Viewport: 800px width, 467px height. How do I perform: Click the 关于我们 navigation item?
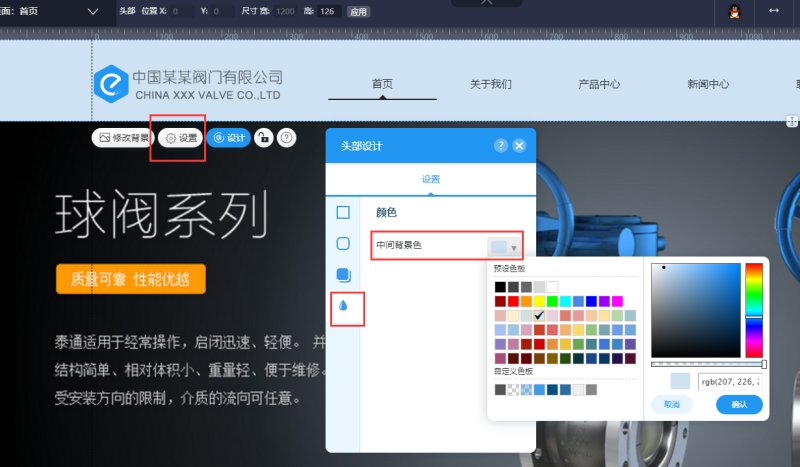(490, 84)
